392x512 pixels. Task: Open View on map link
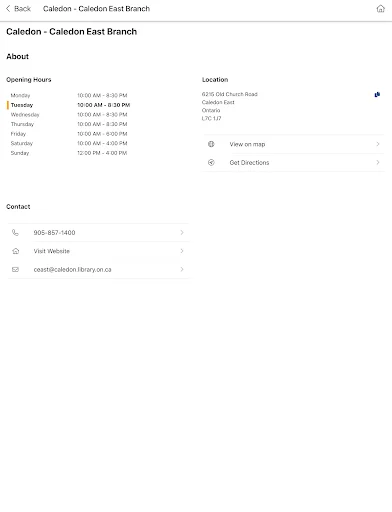247,144
